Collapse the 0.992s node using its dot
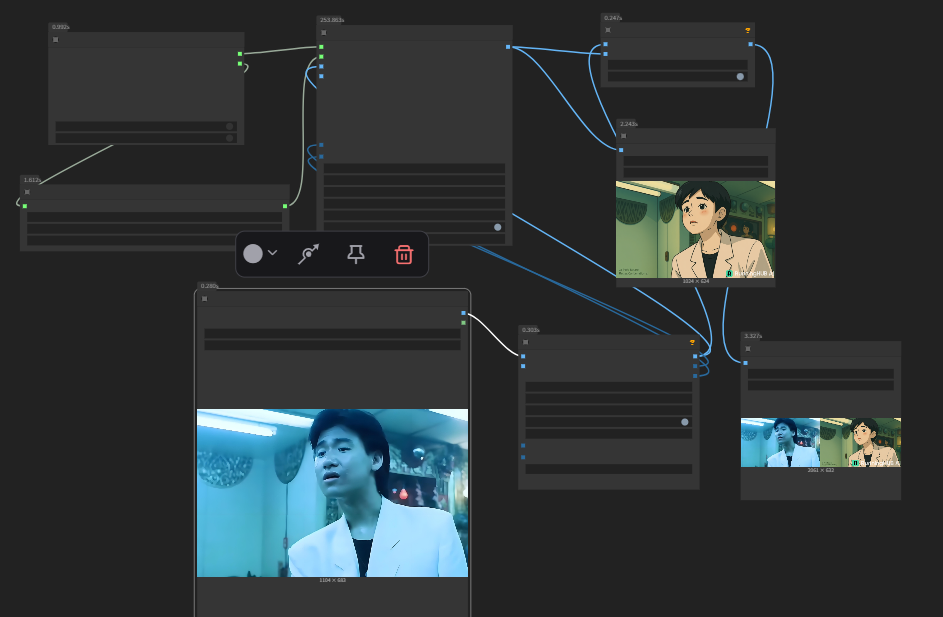This screenshot has width=943, height=617. pyautogui.click(x=56, y=40)
